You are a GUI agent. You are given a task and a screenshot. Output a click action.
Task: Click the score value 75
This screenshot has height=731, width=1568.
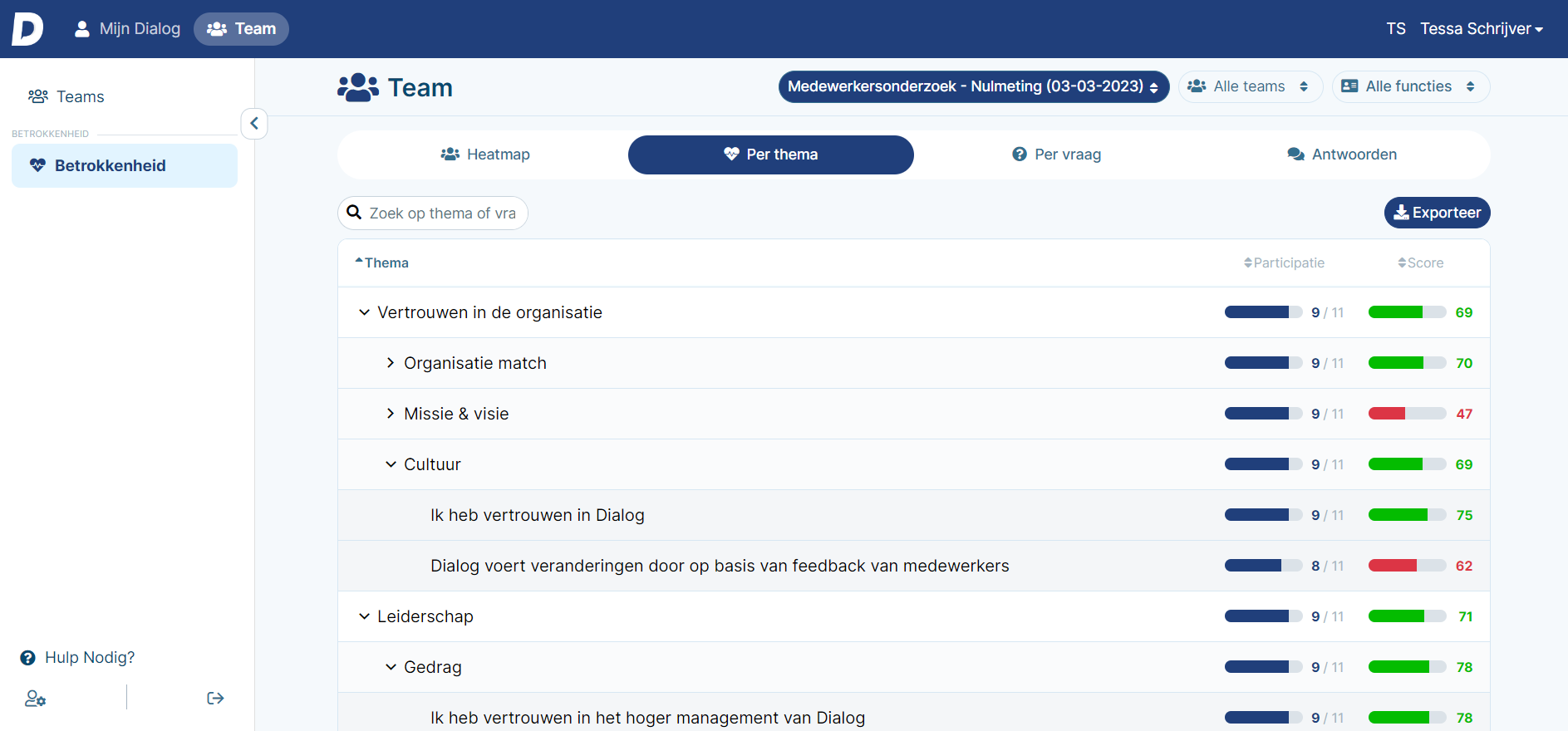coord(1464,515)
